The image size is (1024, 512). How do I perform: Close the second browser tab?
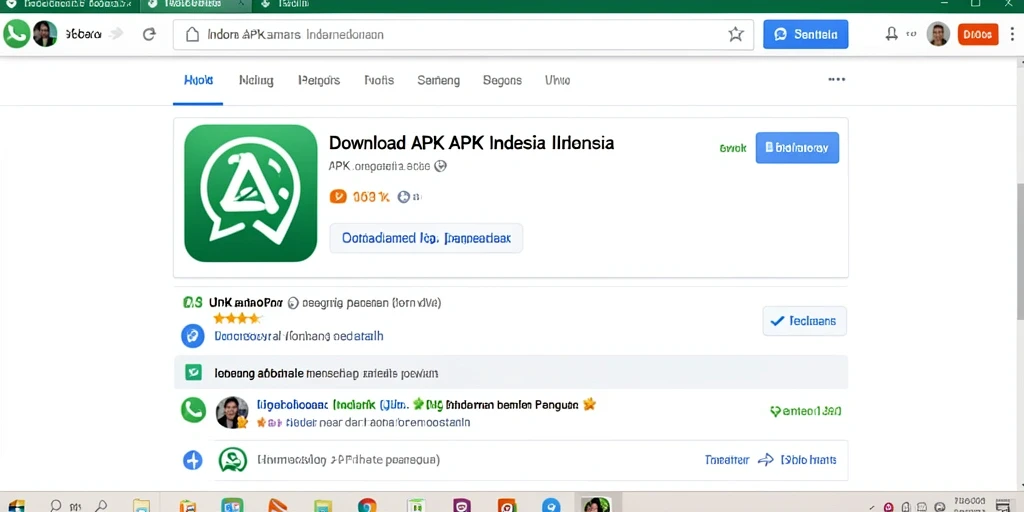(x=240, y=4)
